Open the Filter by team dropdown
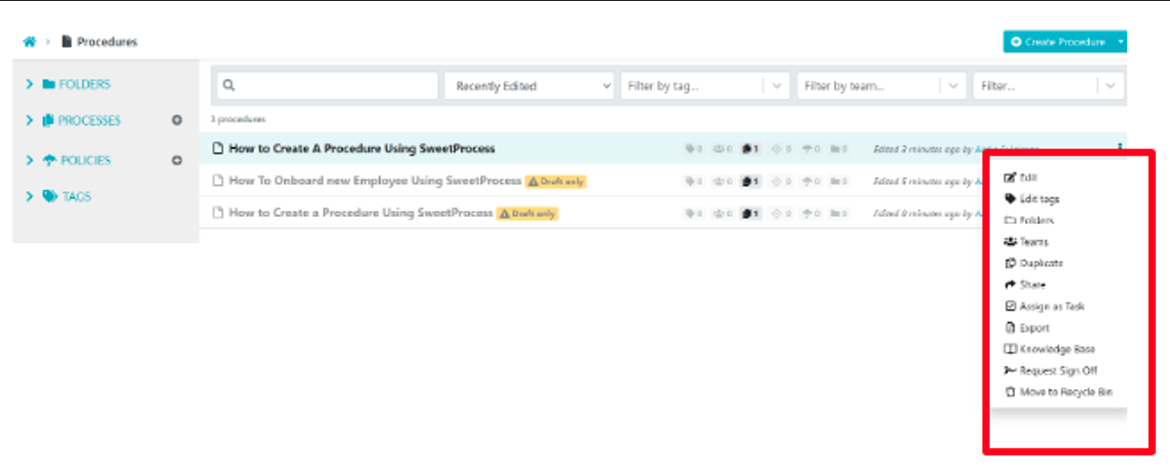 883,86
